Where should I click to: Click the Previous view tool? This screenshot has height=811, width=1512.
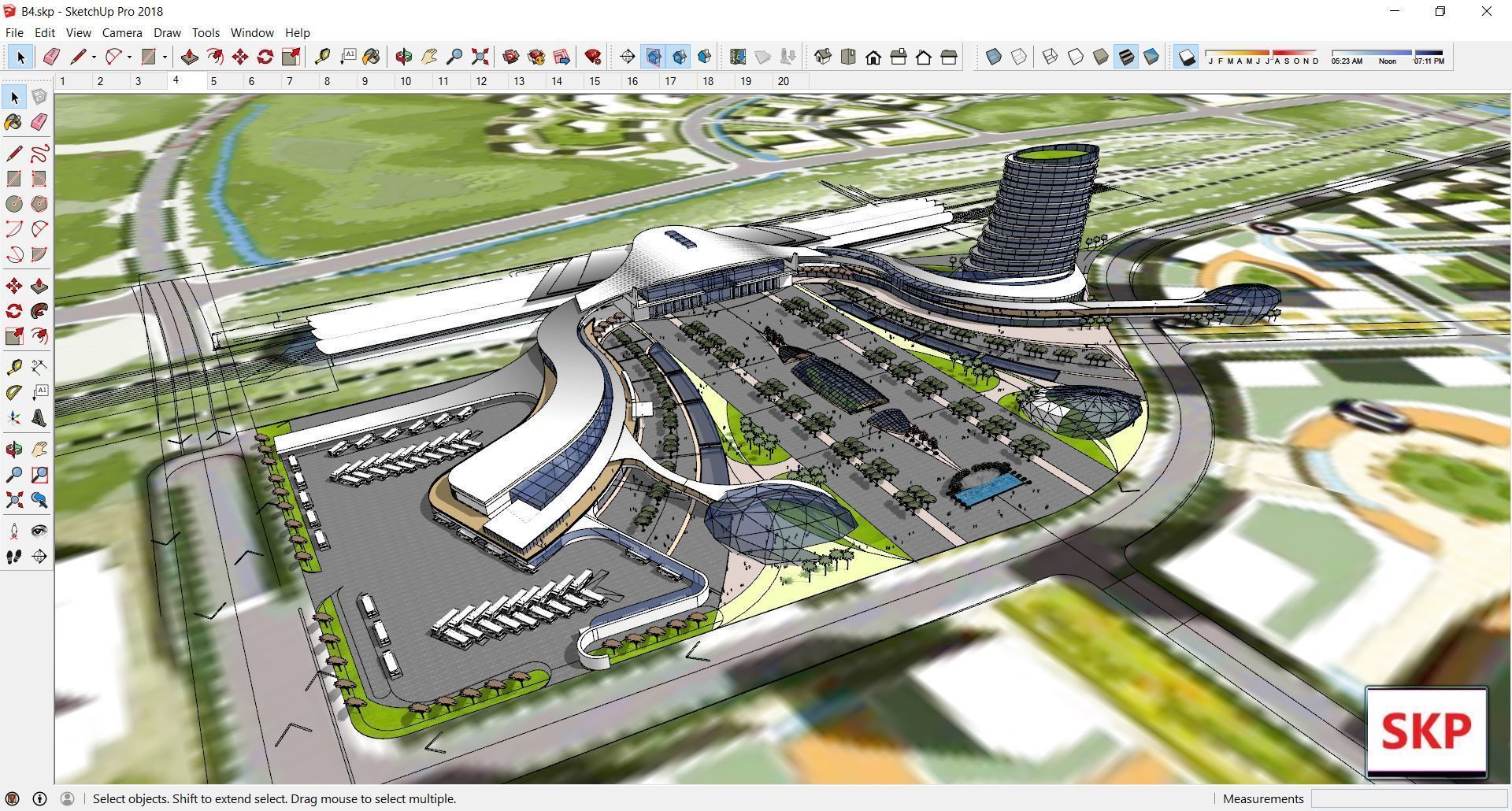[x=39, y=500]
